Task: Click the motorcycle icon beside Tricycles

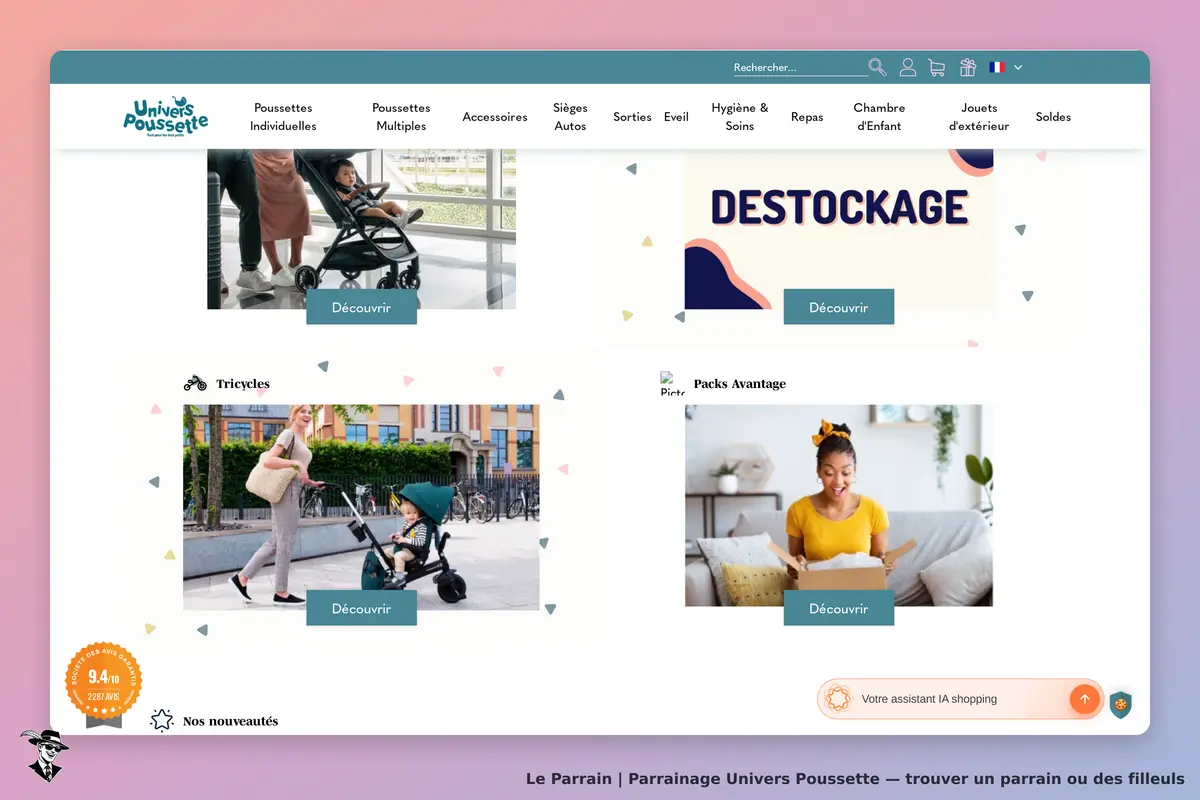Action: (x=195, y=383)
